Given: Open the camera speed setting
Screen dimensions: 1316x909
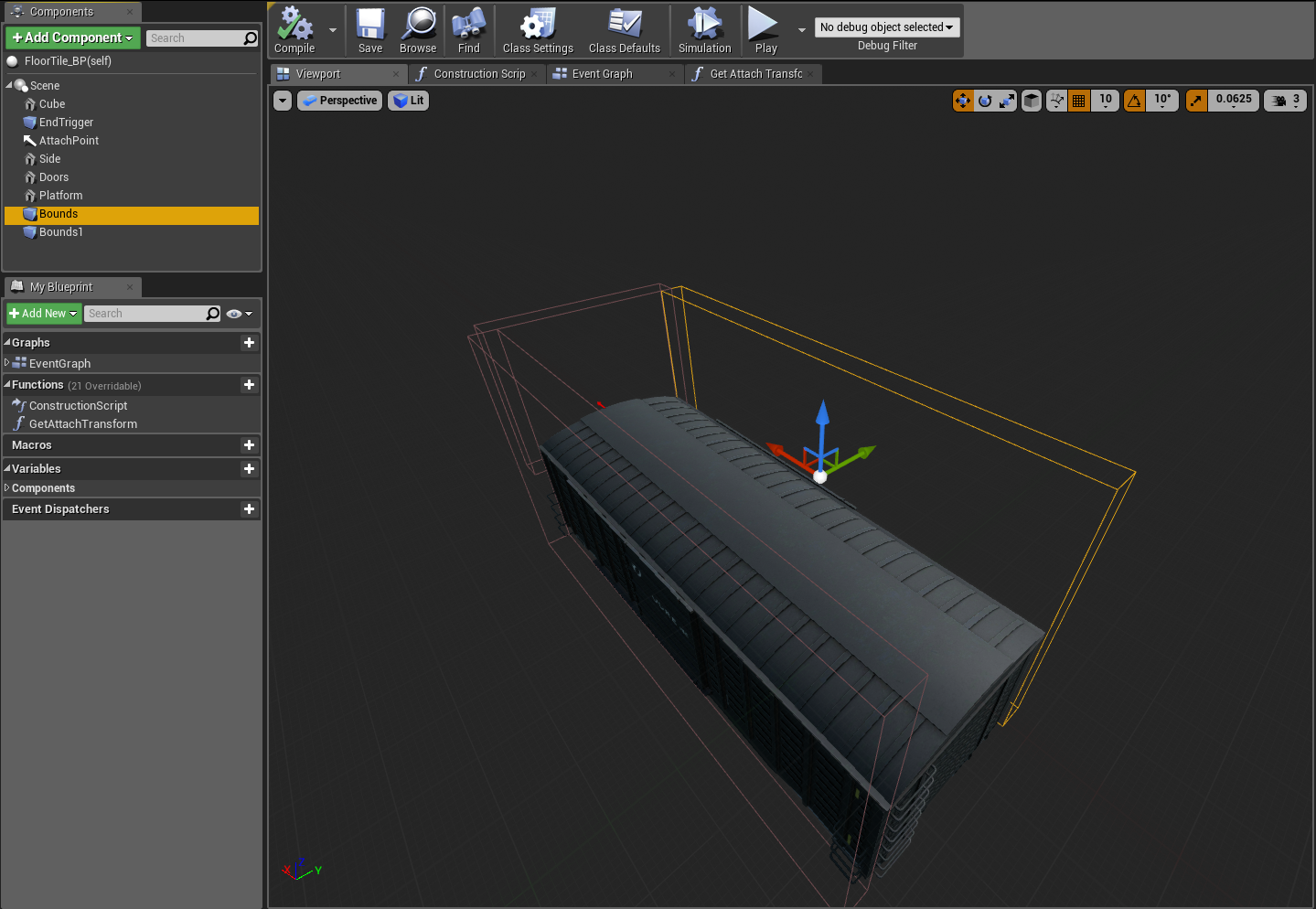Looking at the screenshot, I should coord(1285,101).
